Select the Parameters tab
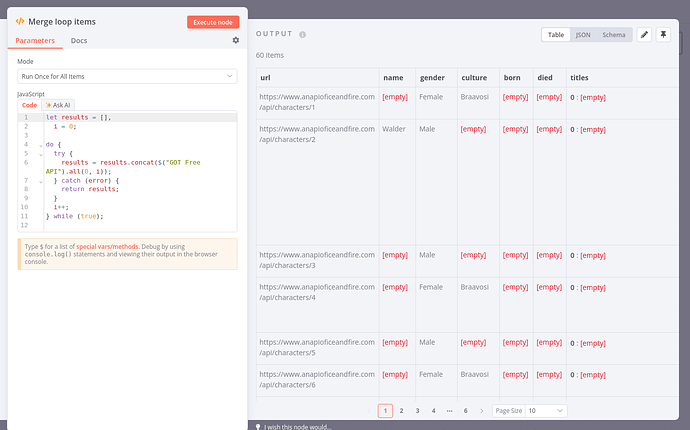Screen dimensions: 690x430 point(35,40)
